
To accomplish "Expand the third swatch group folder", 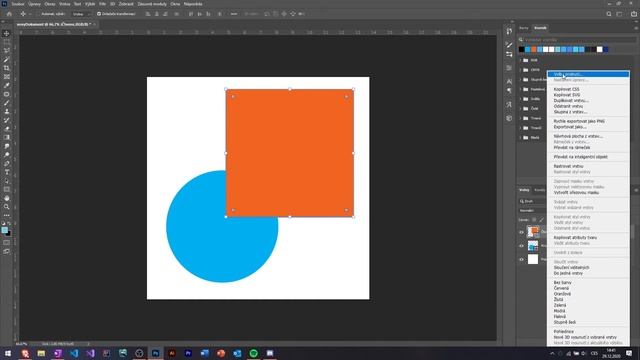I will point(521,80).
